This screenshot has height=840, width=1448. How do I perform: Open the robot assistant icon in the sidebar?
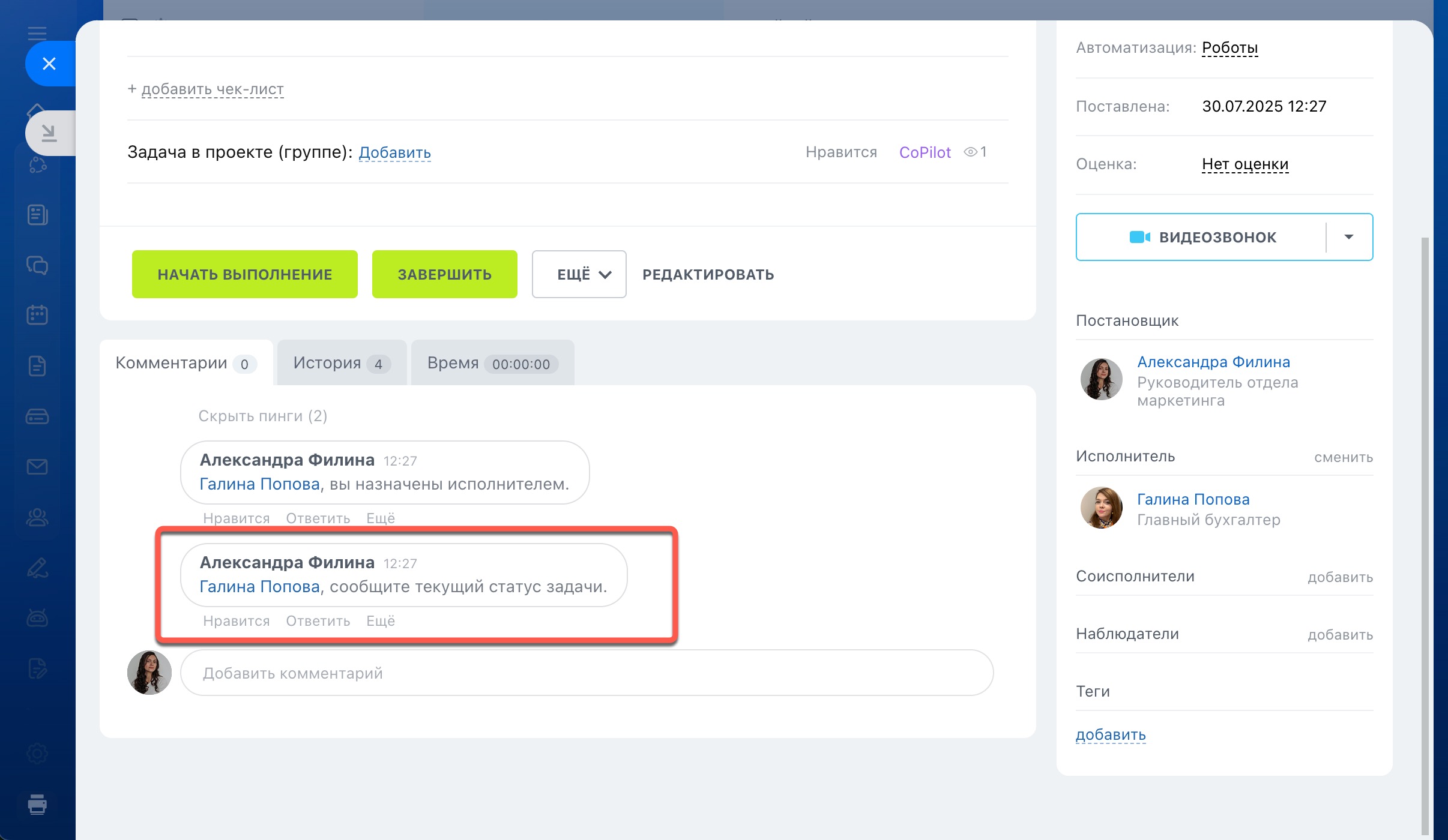37,617
